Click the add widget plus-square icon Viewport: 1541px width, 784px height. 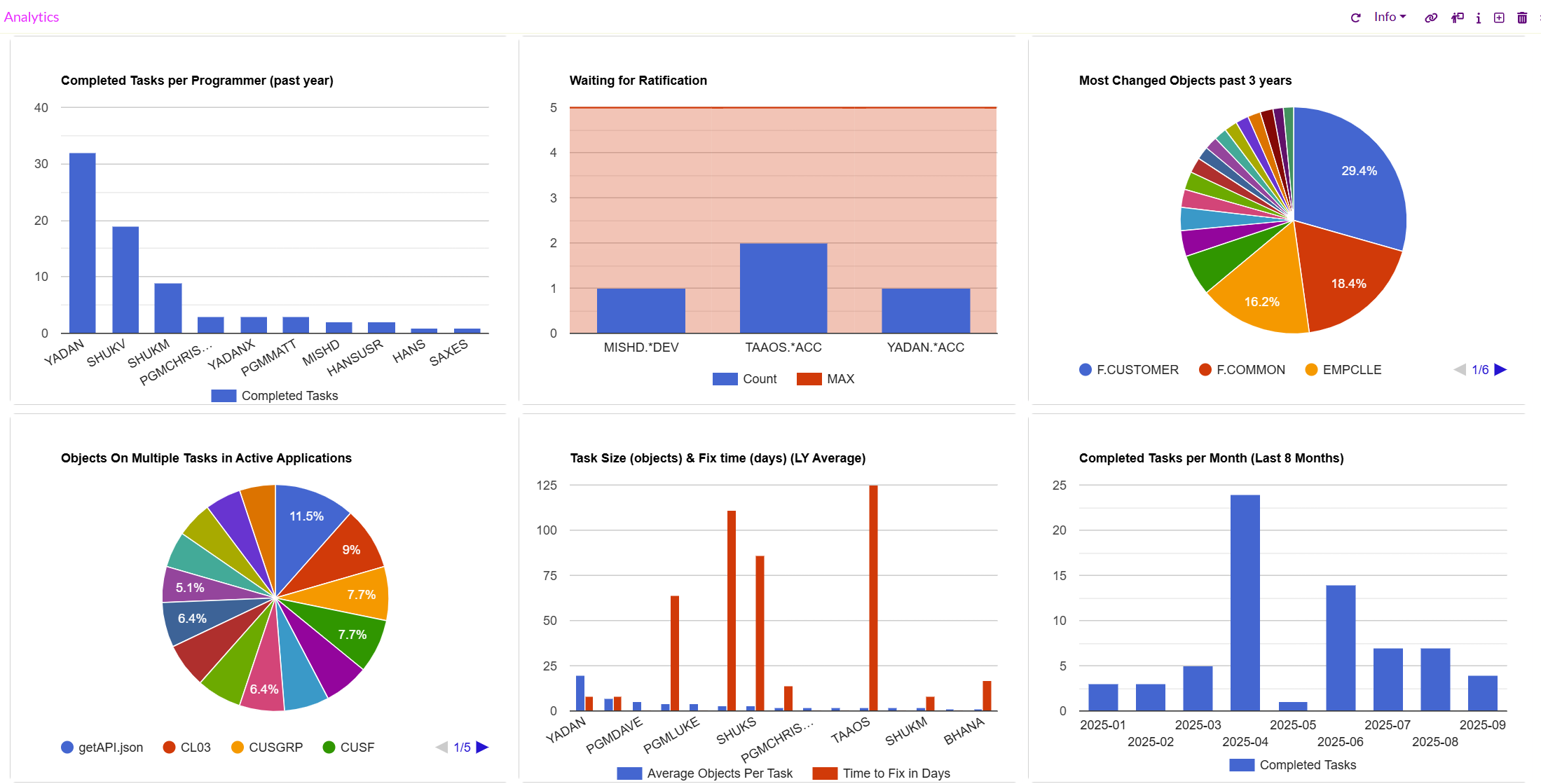(1499, 18)
